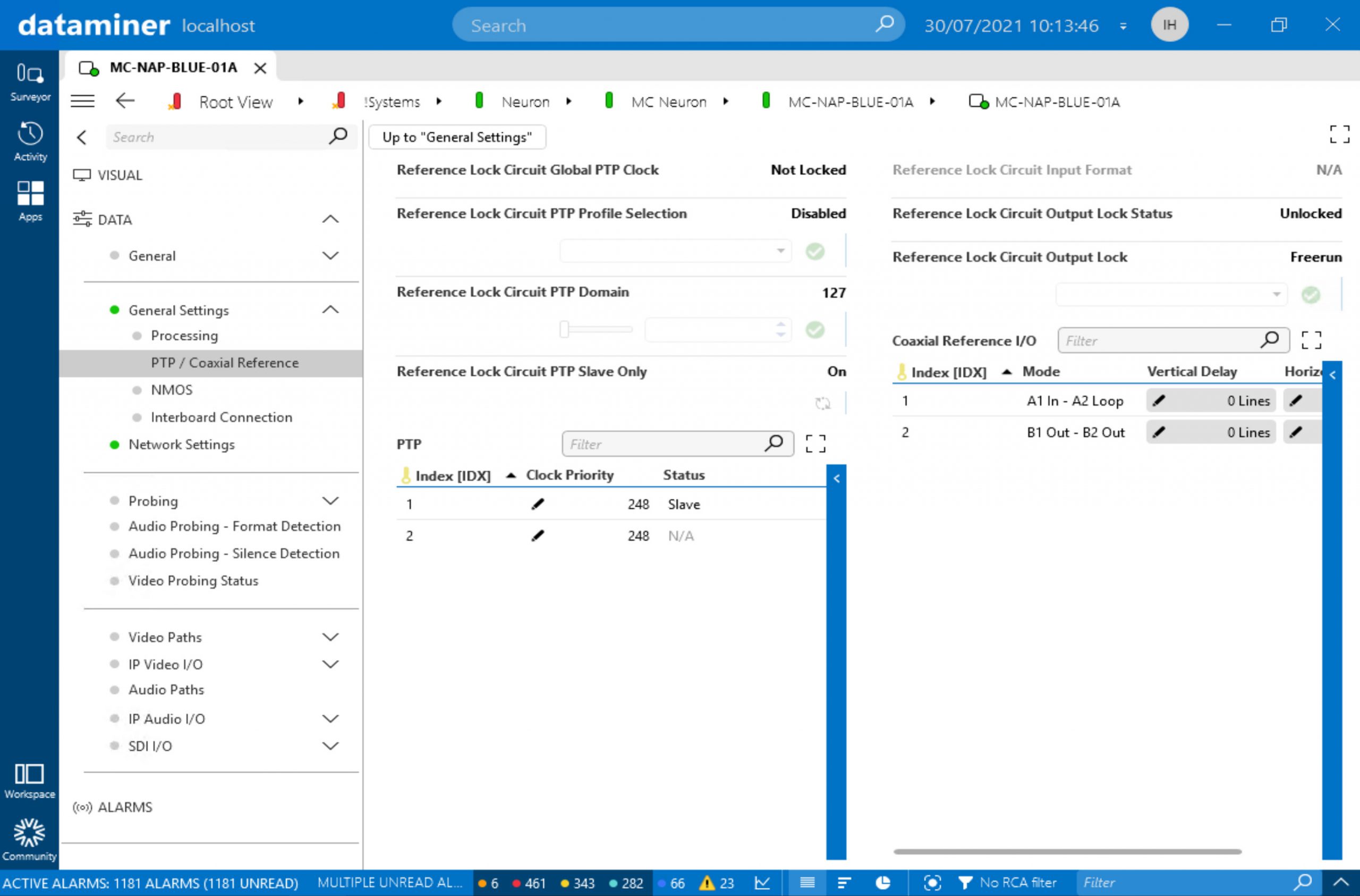Switch to the MC-NAP-BLUE-01A tab
The height and width of the screenshot is (896, 1360).
point(173,67)
